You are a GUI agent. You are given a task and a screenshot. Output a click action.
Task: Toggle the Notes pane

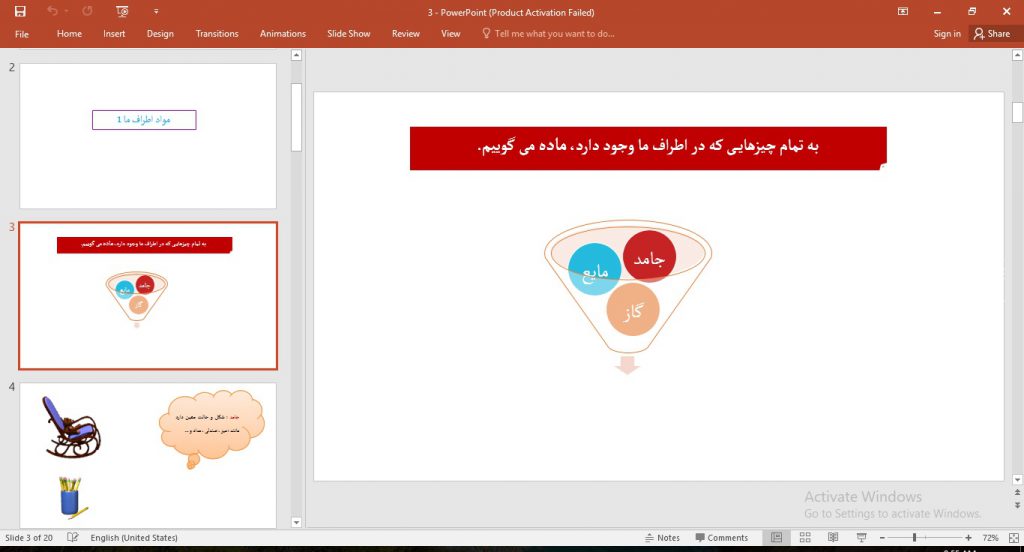tap(662, 538)
